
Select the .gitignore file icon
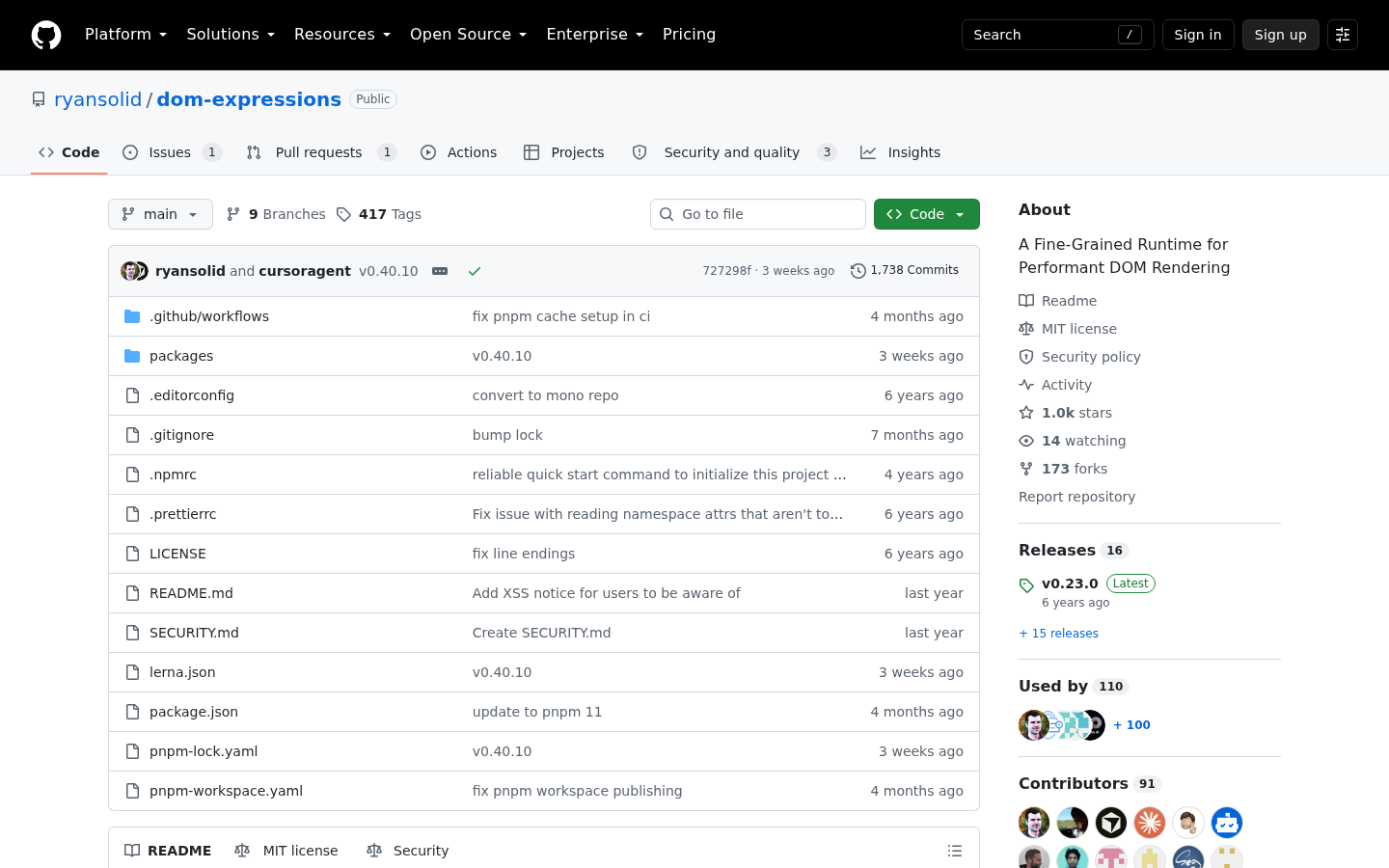coord(132,435)
